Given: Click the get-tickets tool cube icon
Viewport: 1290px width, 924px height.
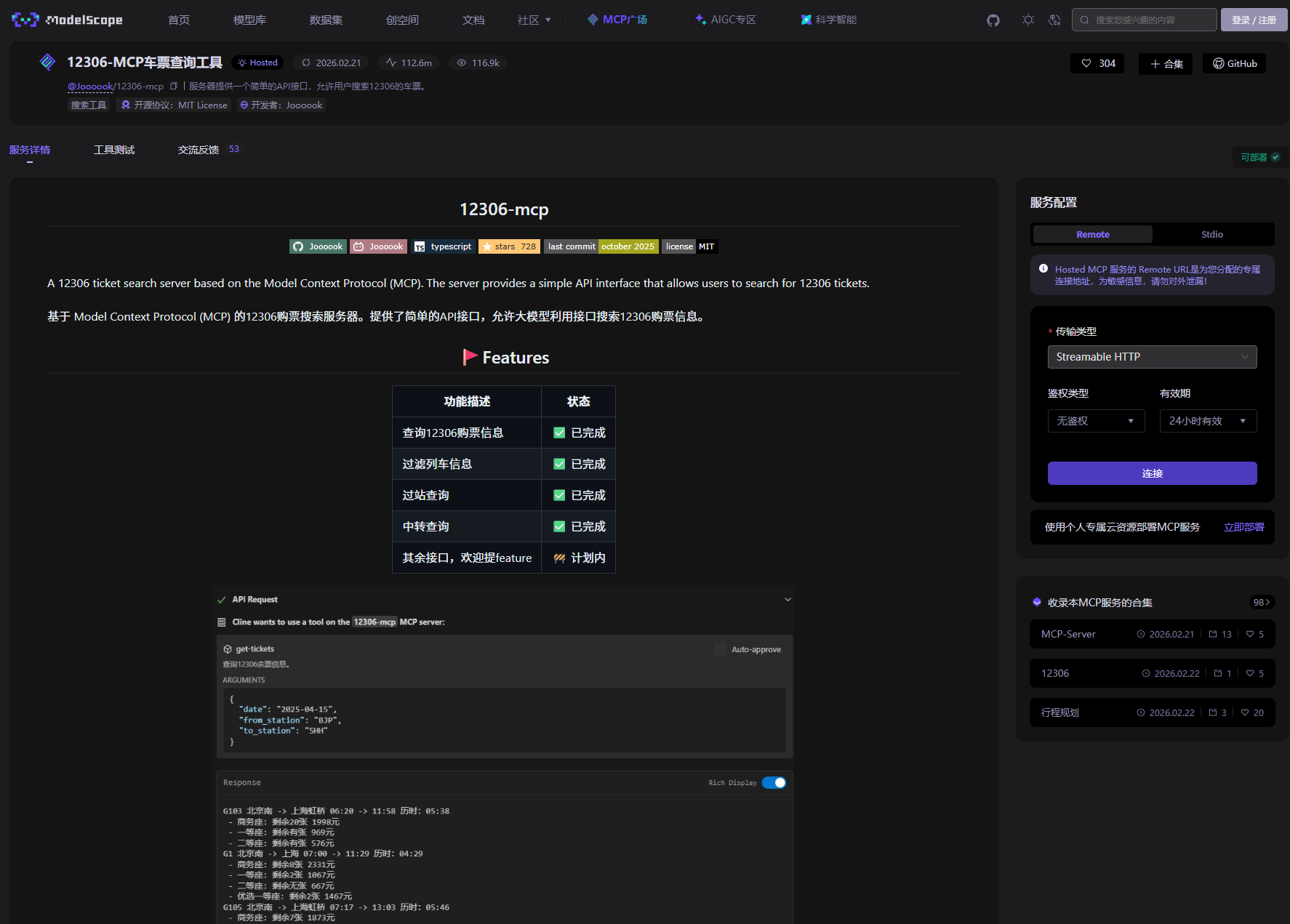Looking at the screenshot, I should point(228,649).
